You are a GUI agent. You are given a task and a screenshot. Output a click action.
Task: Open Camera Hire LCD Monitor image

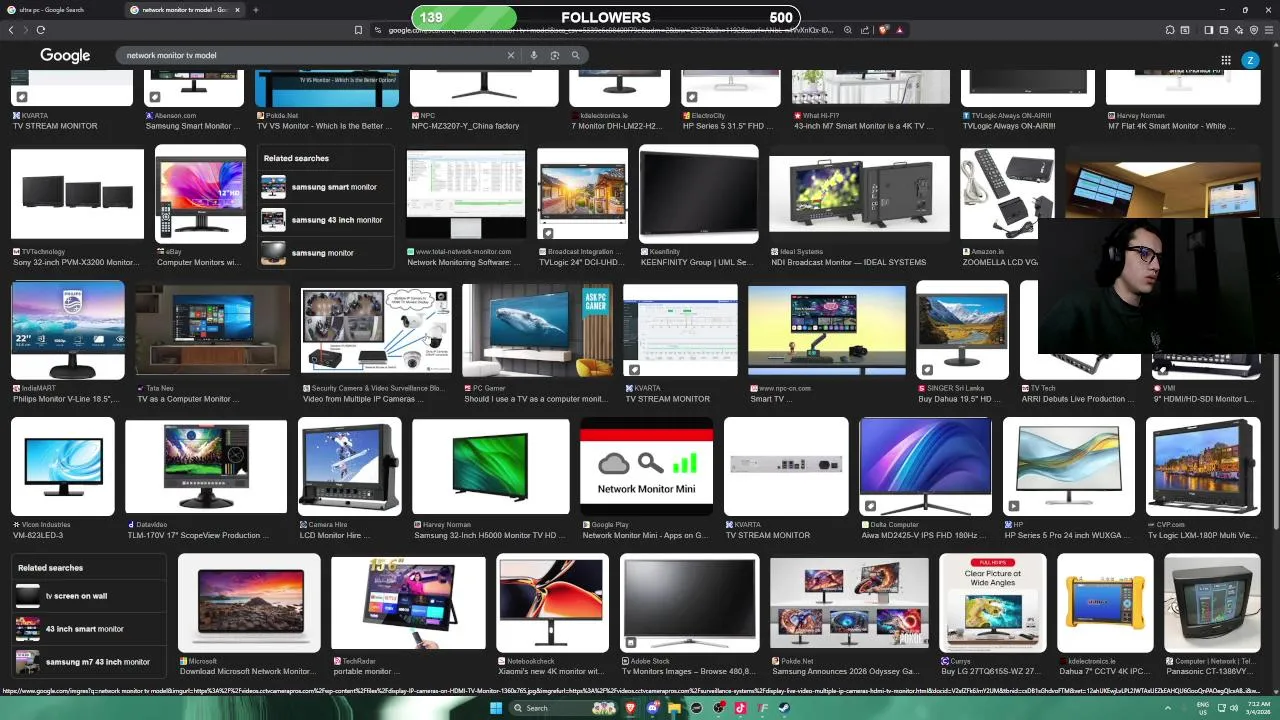coord(350,466)
